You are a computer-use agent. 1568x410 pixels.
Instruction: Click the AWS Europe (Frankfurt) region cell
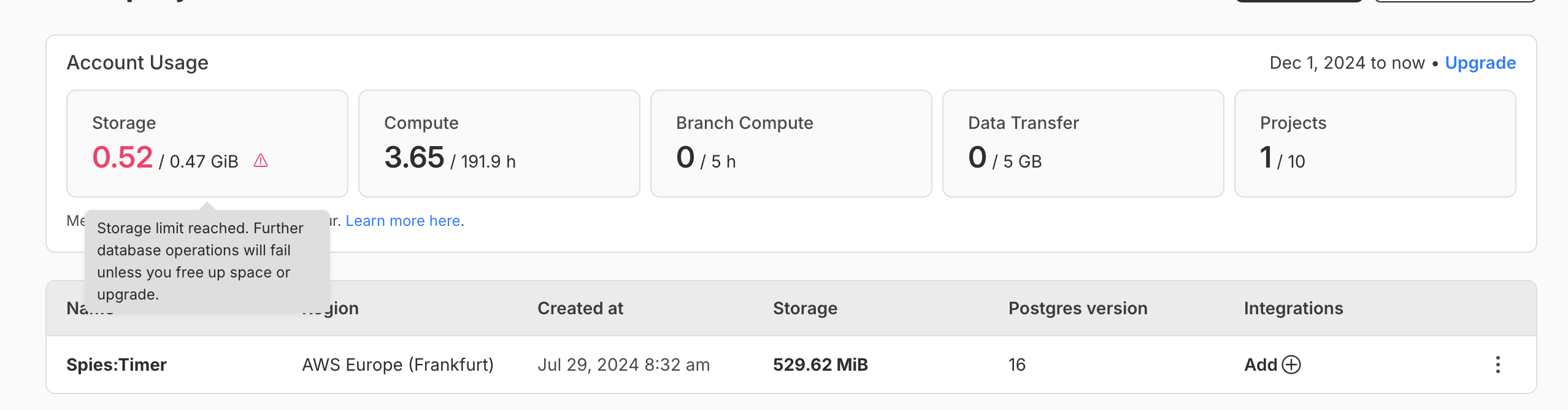click(x=398, y=365)
